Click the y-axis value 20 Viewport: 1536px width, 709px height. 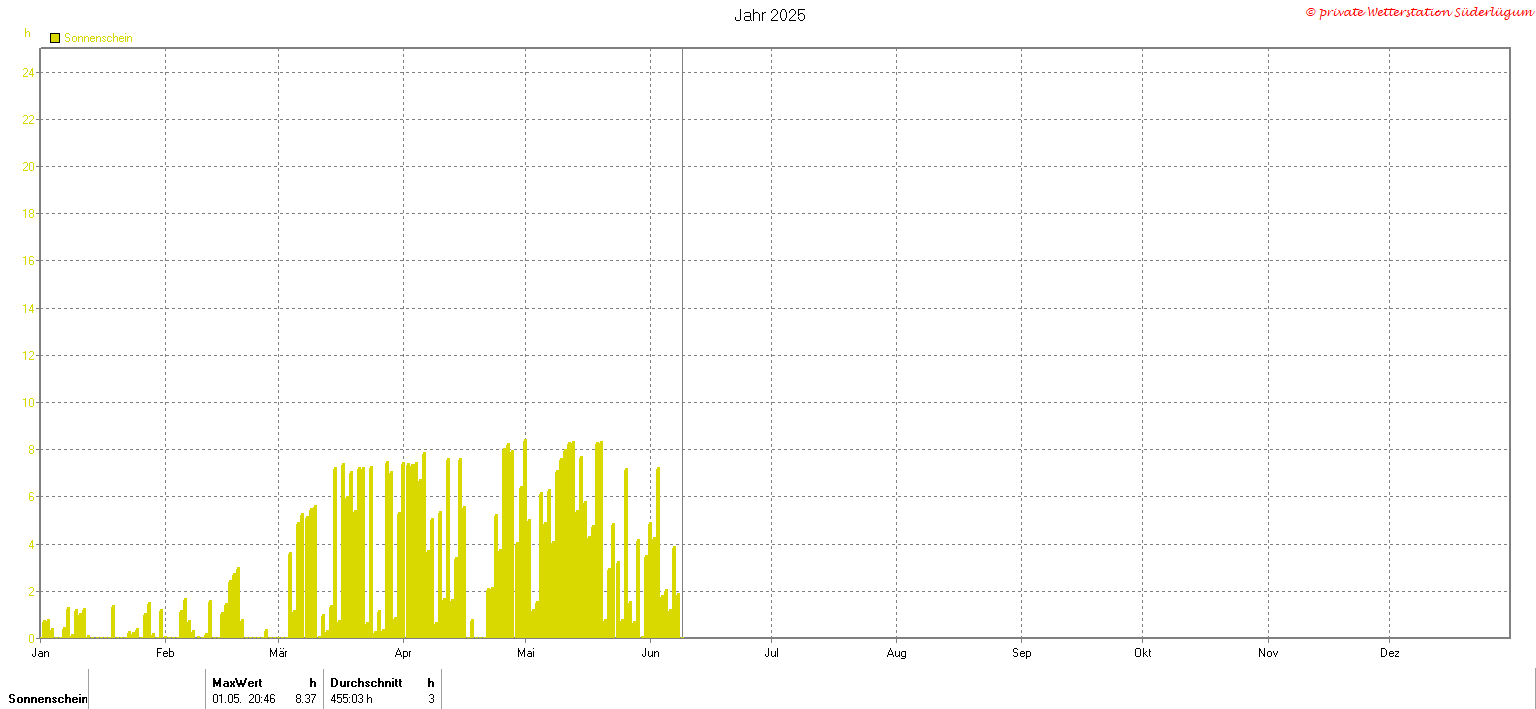29,166
